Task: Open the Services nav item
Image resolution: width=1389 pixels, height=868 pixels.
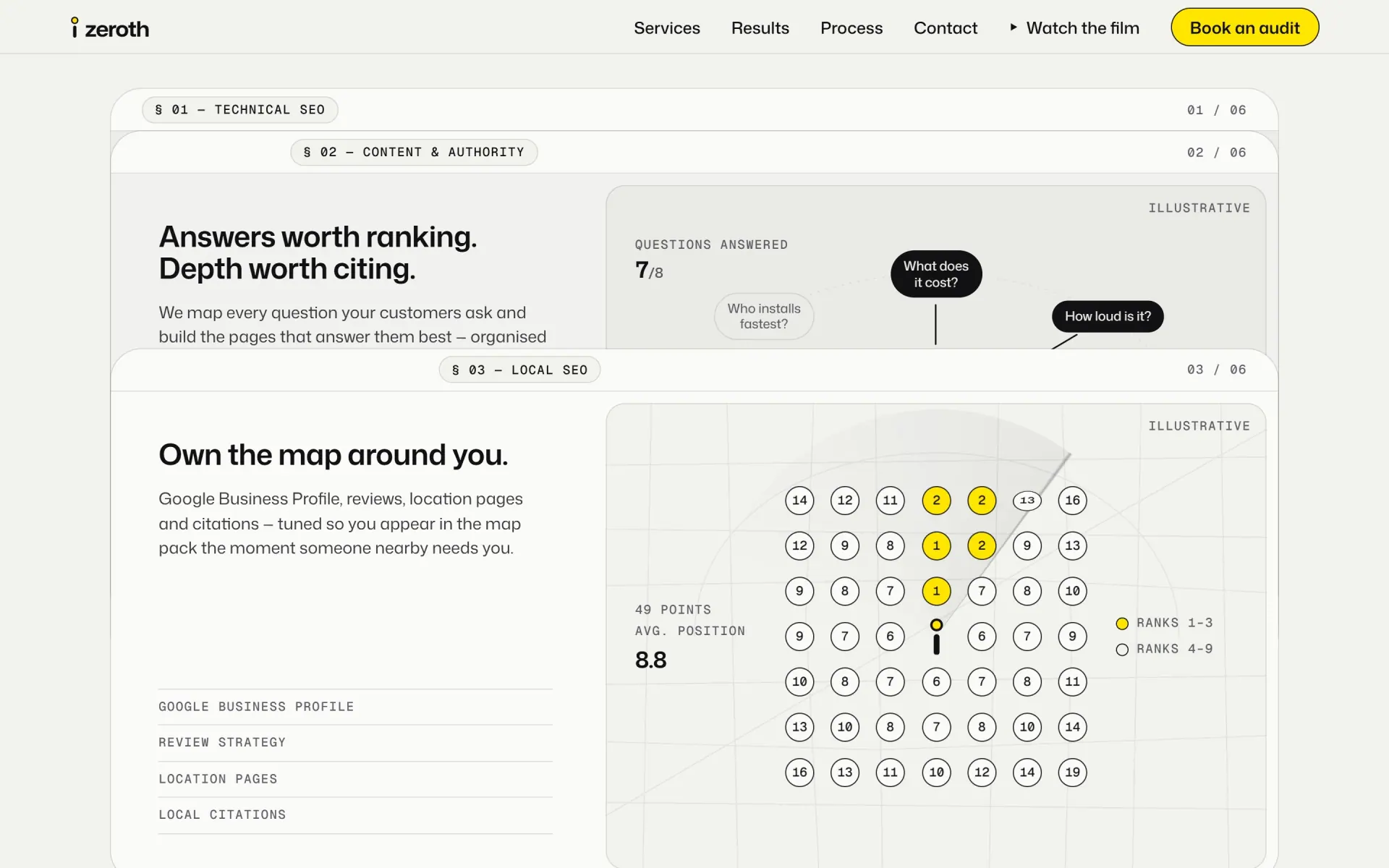Action: (x=667, y=28)
